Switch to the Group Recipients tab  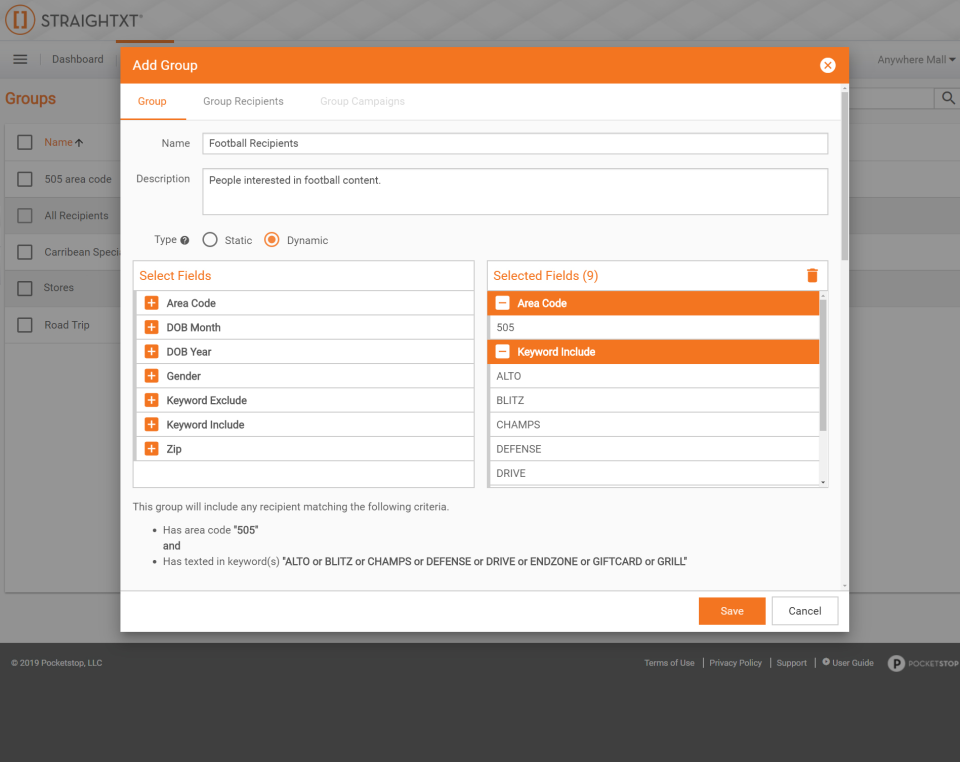coord(245,101)
